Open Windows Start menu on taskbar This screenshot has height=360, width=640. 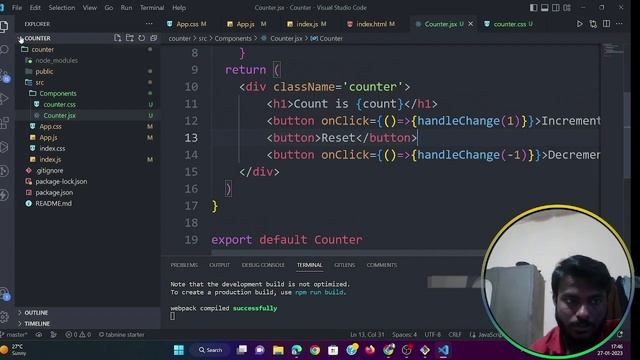click(179, 350)
